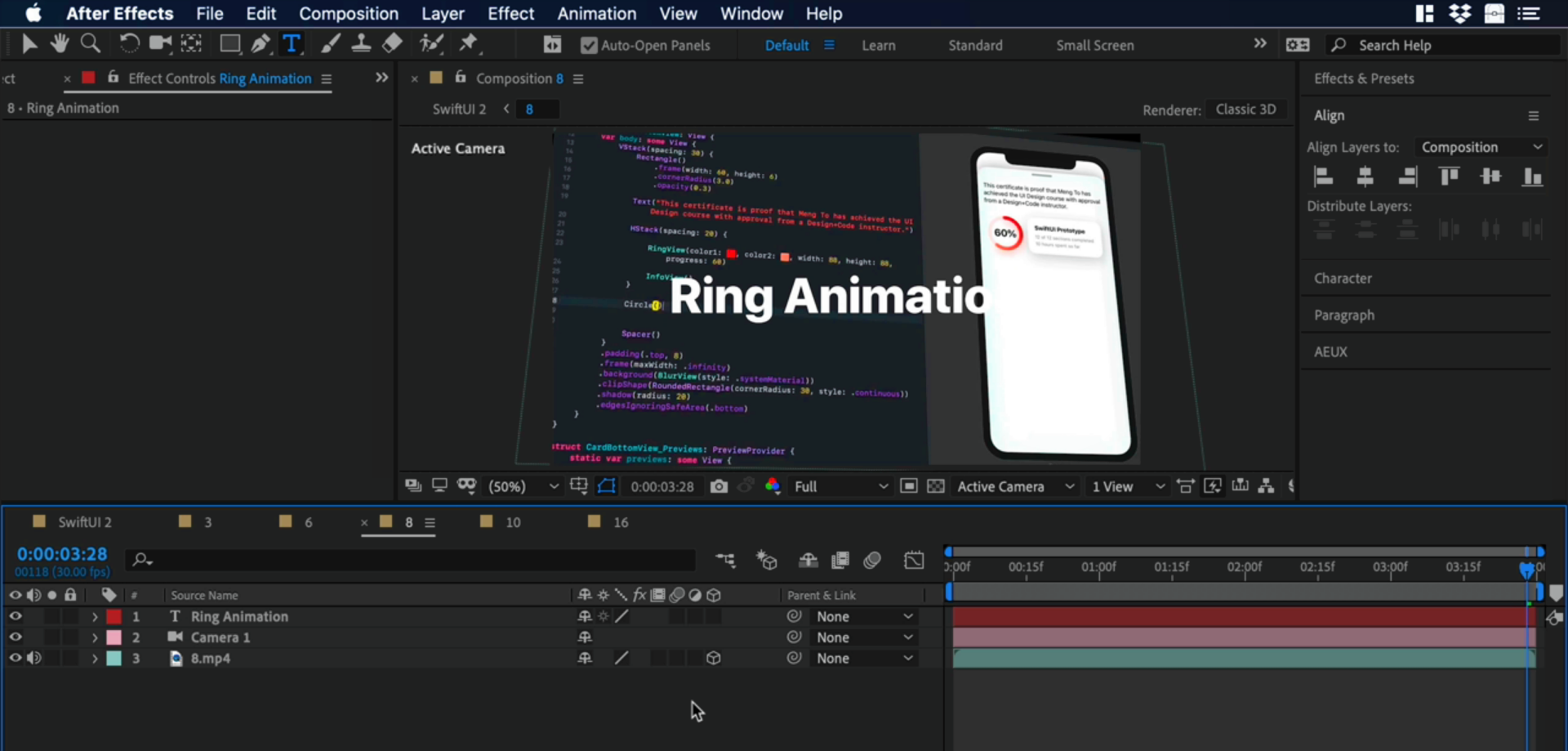The image size is (1568, 751).
Task: Switch to the SwiftUI 2 timeline tab
Action: (84, 522)
